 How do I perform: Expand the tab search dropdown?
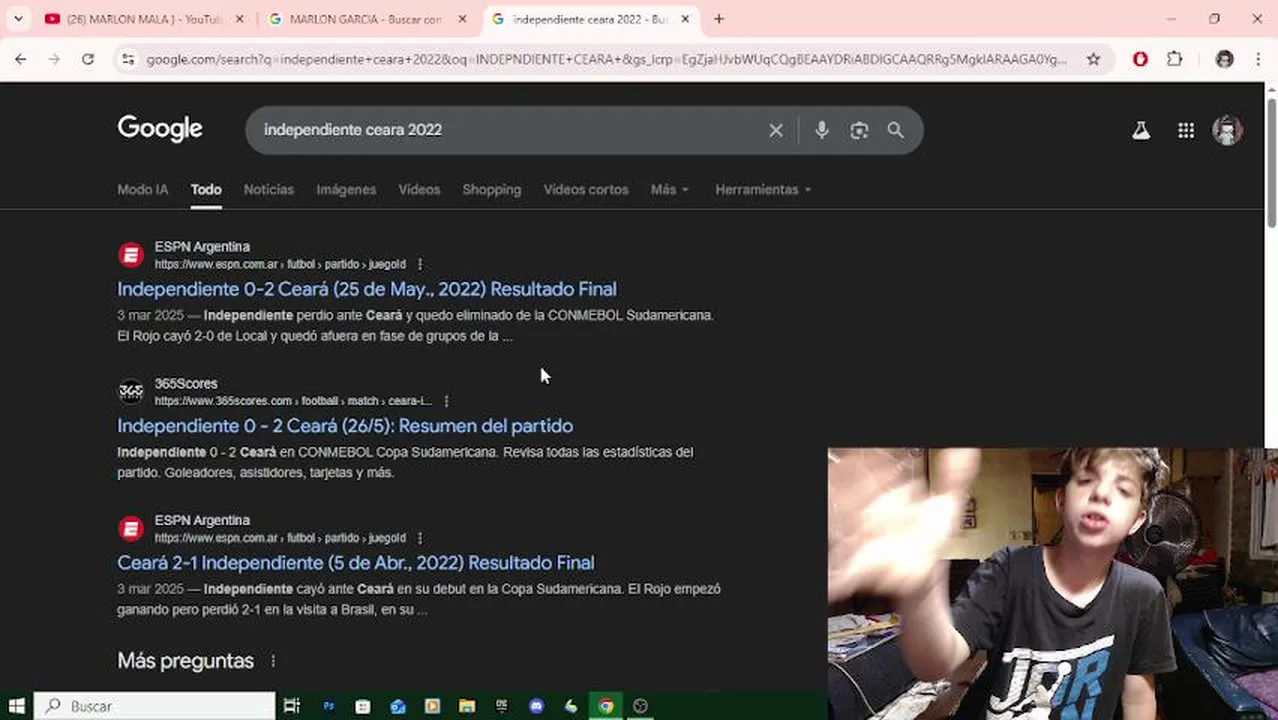point(18,18)
